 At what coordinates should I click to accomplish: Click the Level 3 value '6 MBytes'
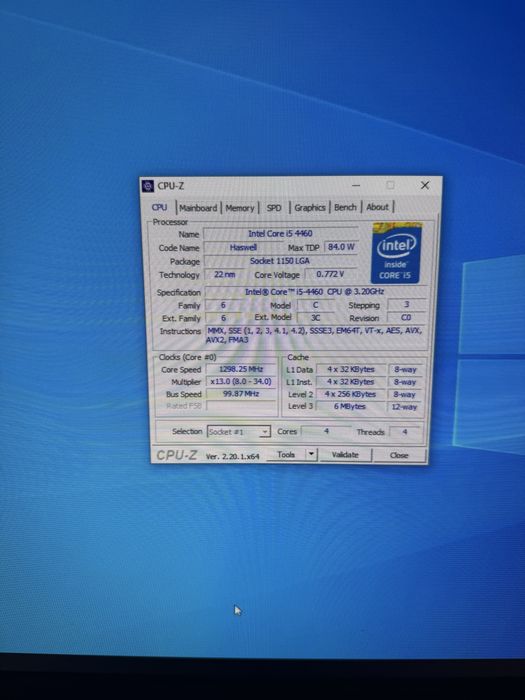click(x=350, y=407)
